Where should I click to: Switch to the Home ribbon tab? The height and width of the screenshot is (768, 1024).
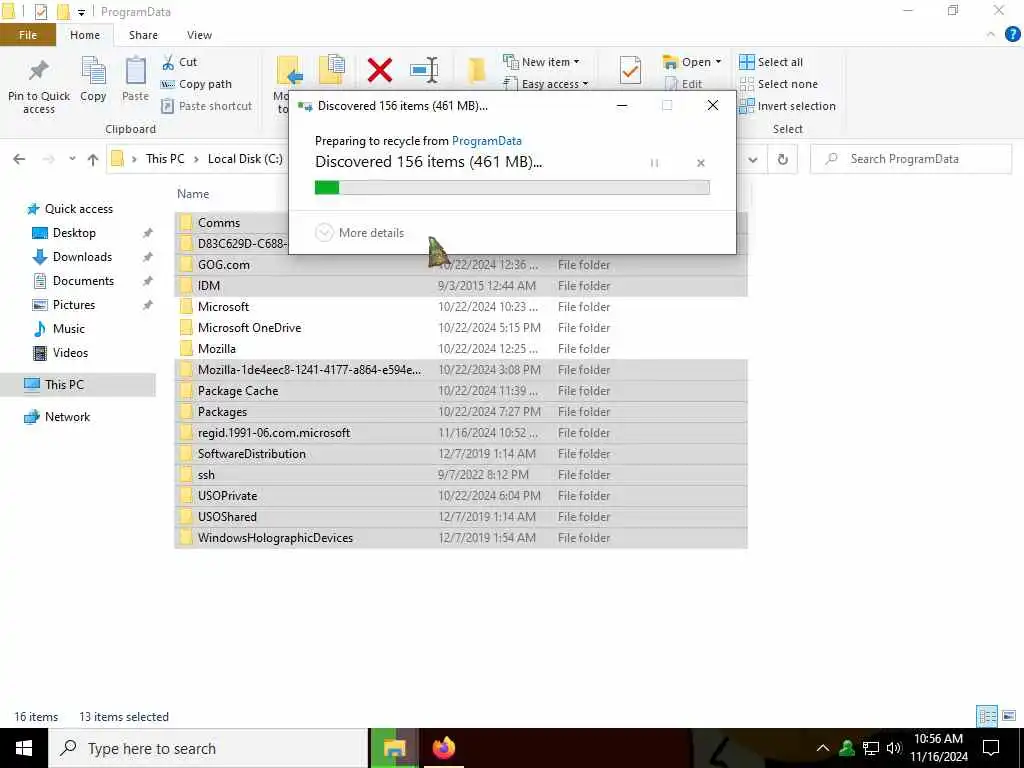click(x=85, y=35)
